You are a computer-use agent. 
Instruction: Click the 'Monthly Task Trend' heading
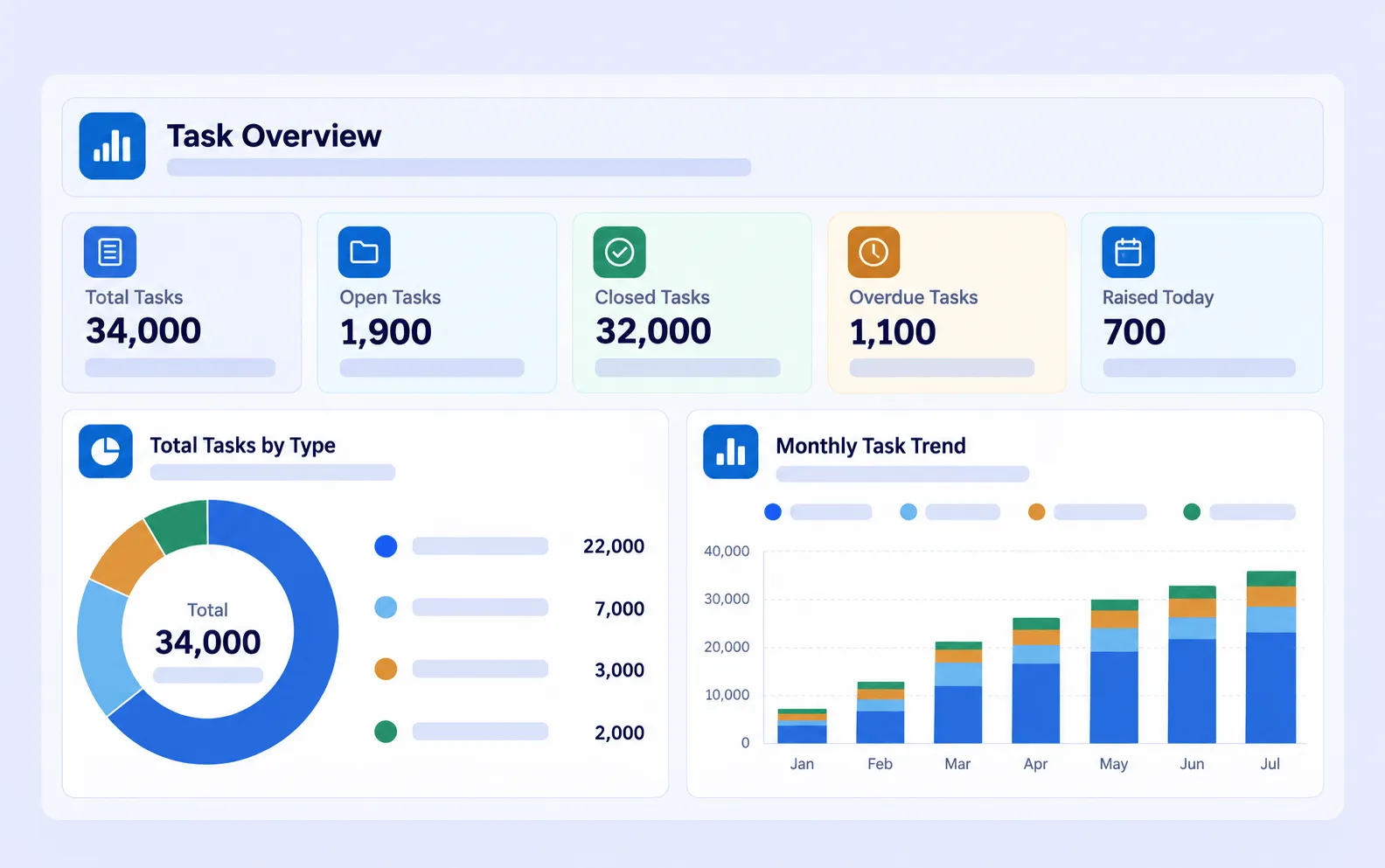tap(871, 446)
